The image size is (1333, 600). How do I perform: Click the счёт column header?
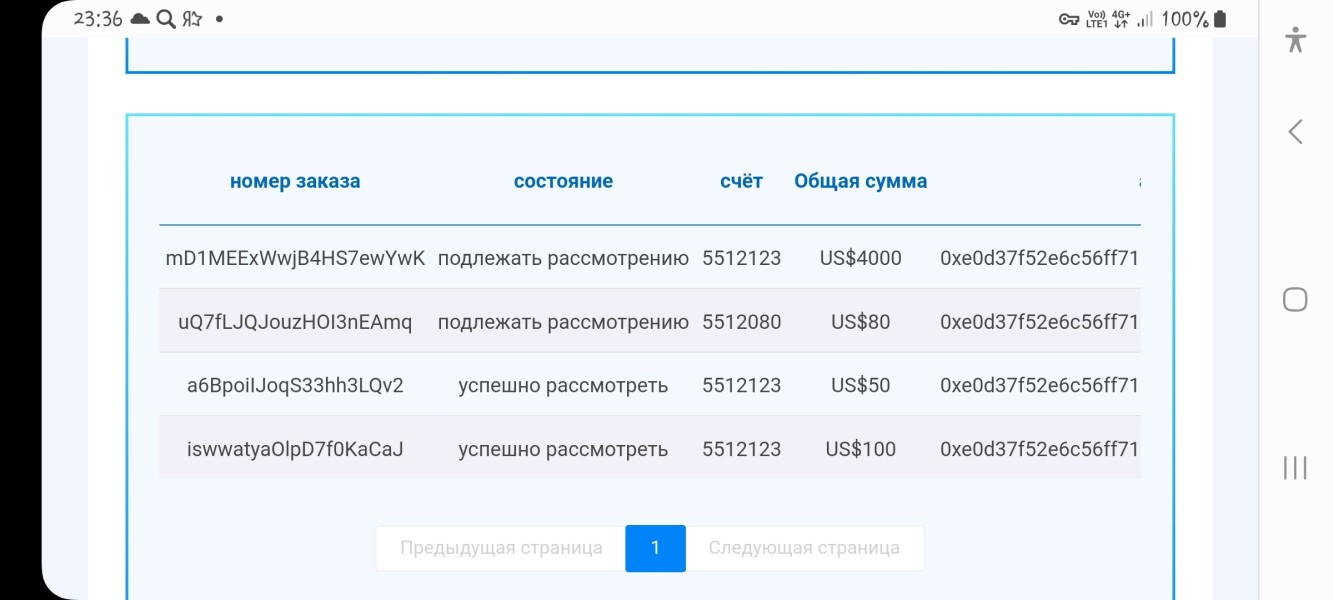pos(741,181)
